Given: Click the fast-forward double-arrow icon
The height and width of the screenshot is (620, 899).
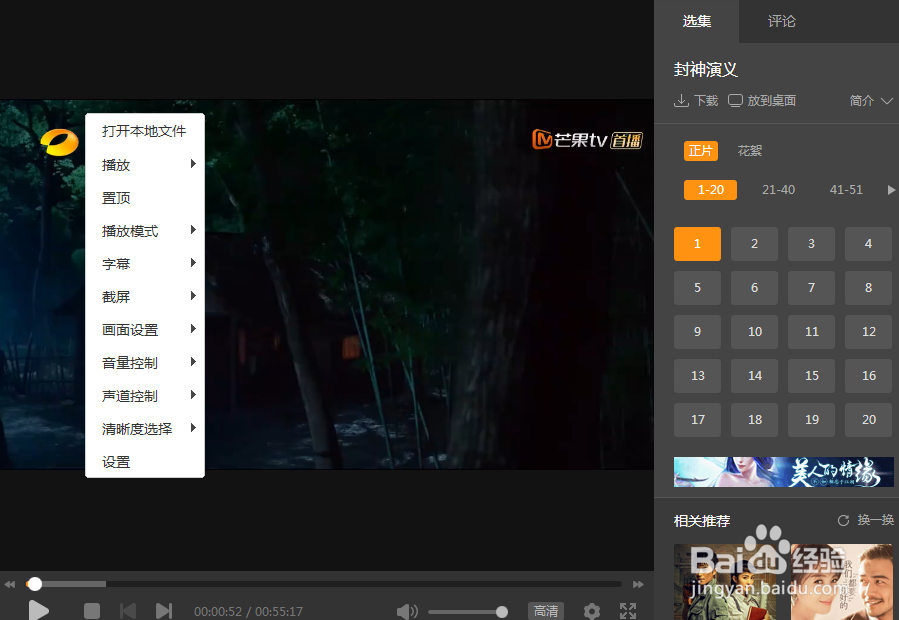Looking at the screenshot, I should 638,584.
